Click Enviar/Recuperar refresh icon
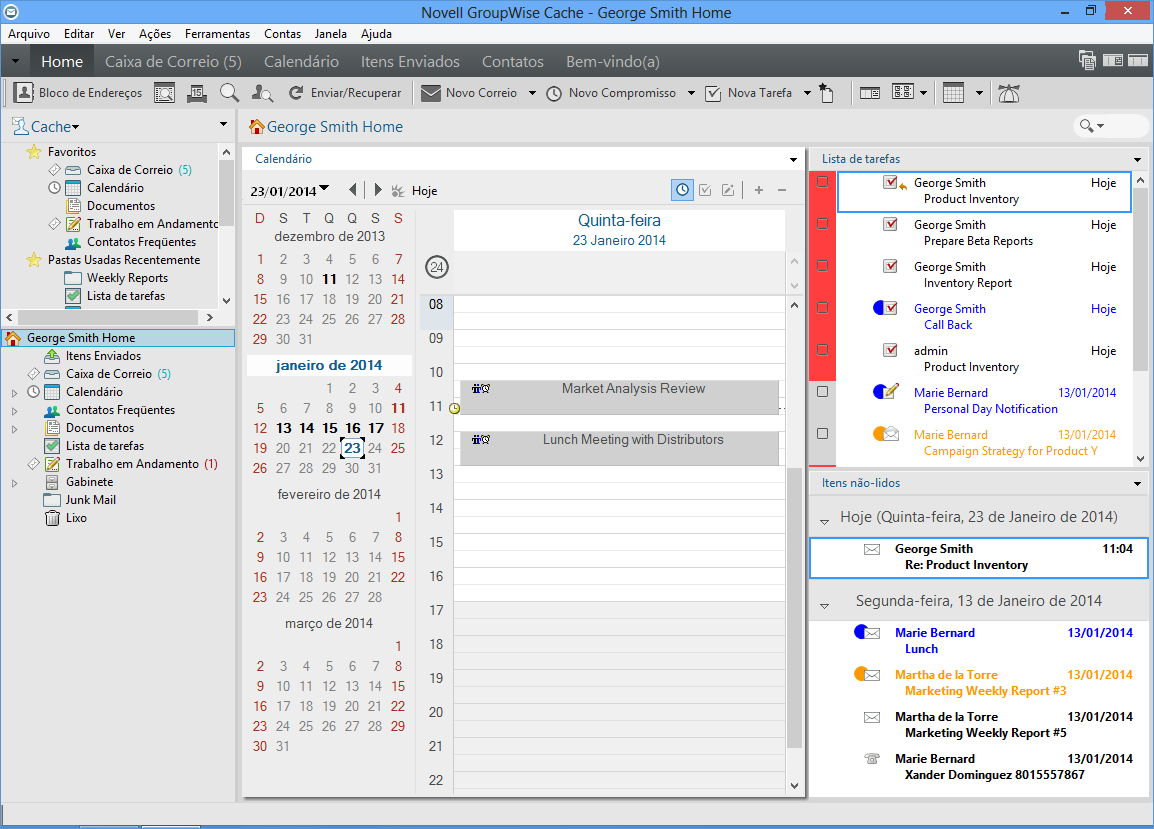The width and height of the screenshot is (1154, 829). click(x=296, y=93)
